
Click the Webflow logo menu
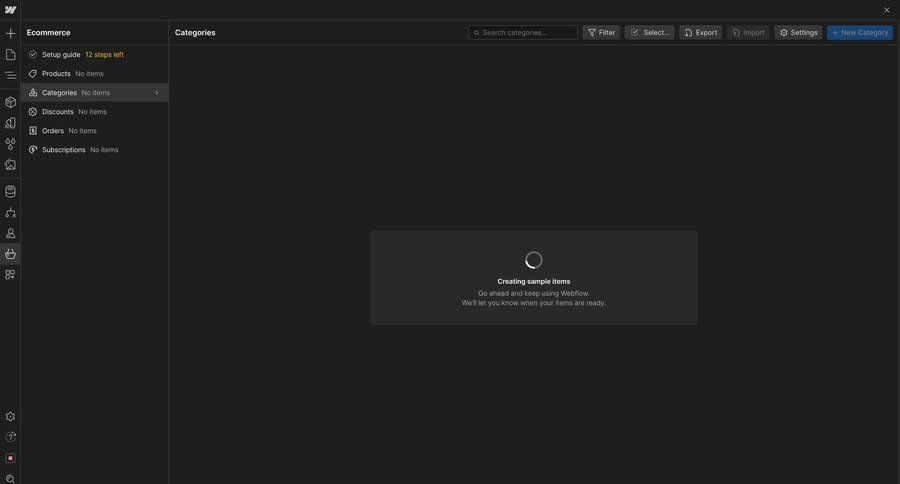coord(10,10)
